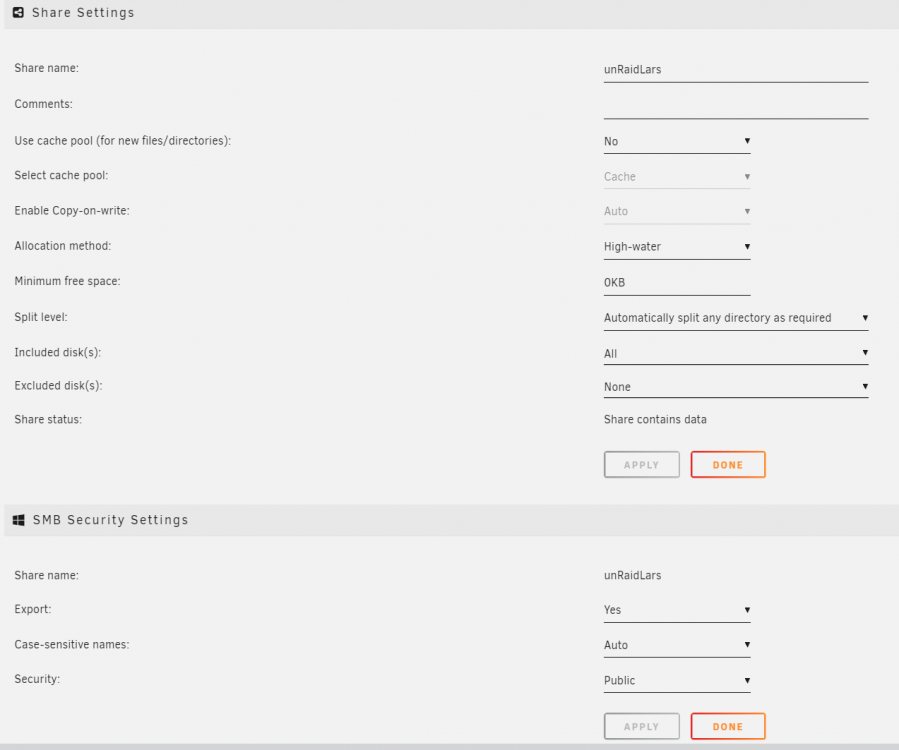
Task: Click the Share Settings section heading
Action: [83, 13]
